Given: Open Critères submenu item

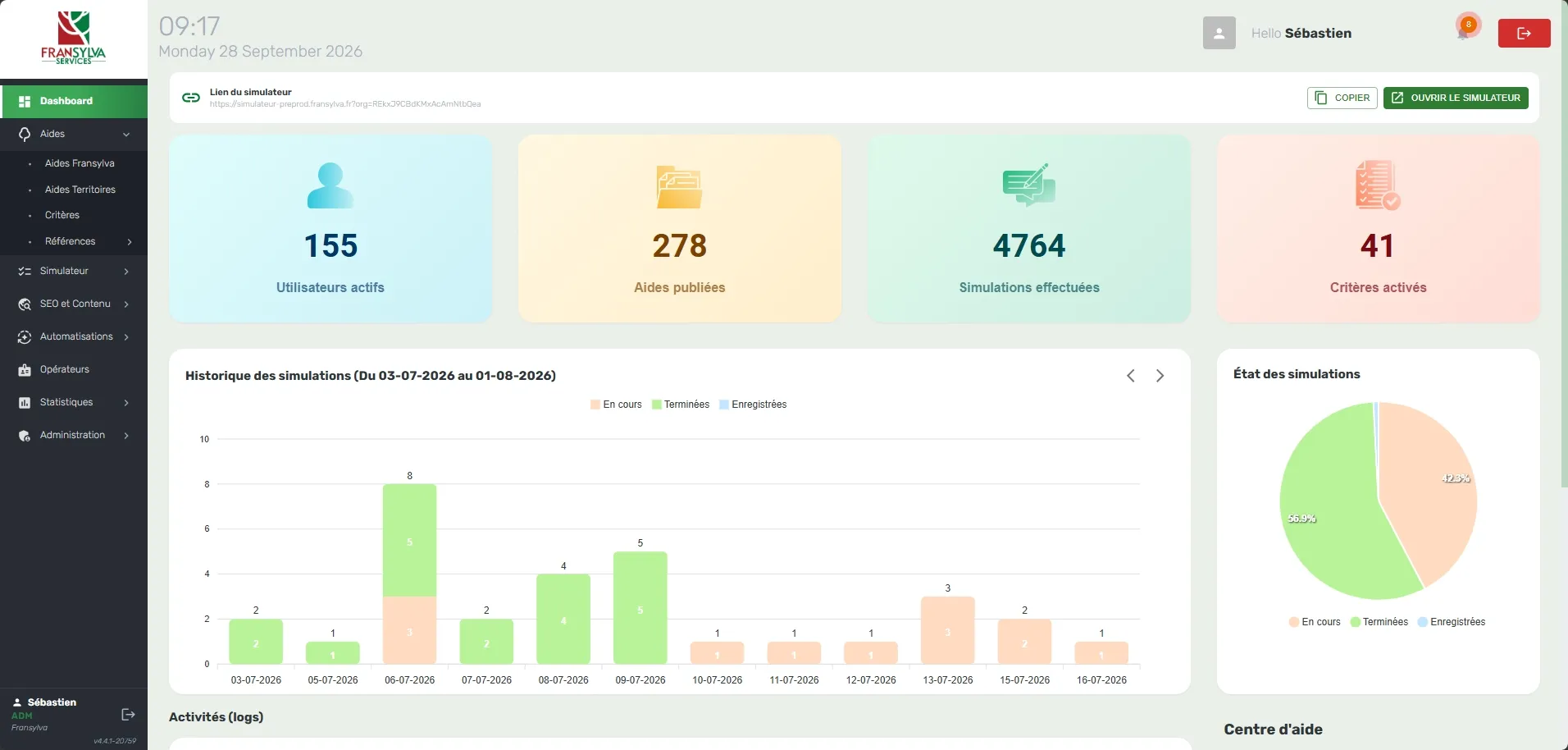Looking at the screenshot, I should tap(62, 215).
